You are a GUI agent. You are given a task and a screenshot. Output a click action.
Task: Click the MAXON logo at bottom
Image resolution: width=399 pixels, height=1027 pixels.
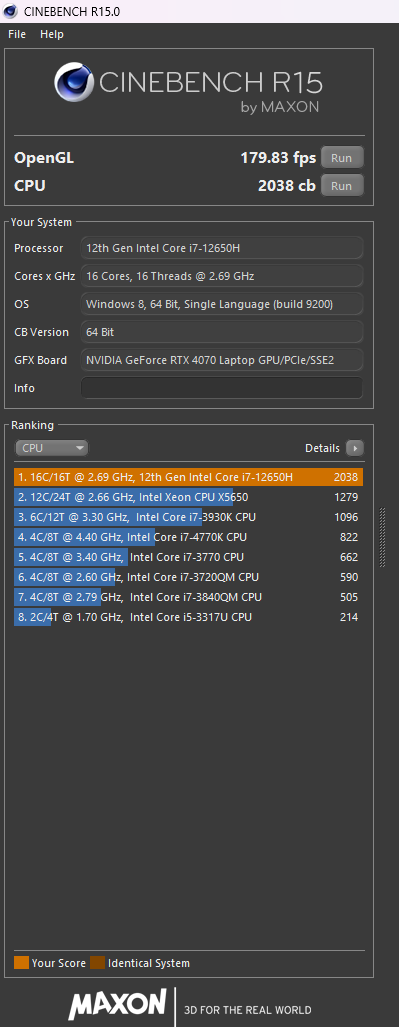point(117,1003)
